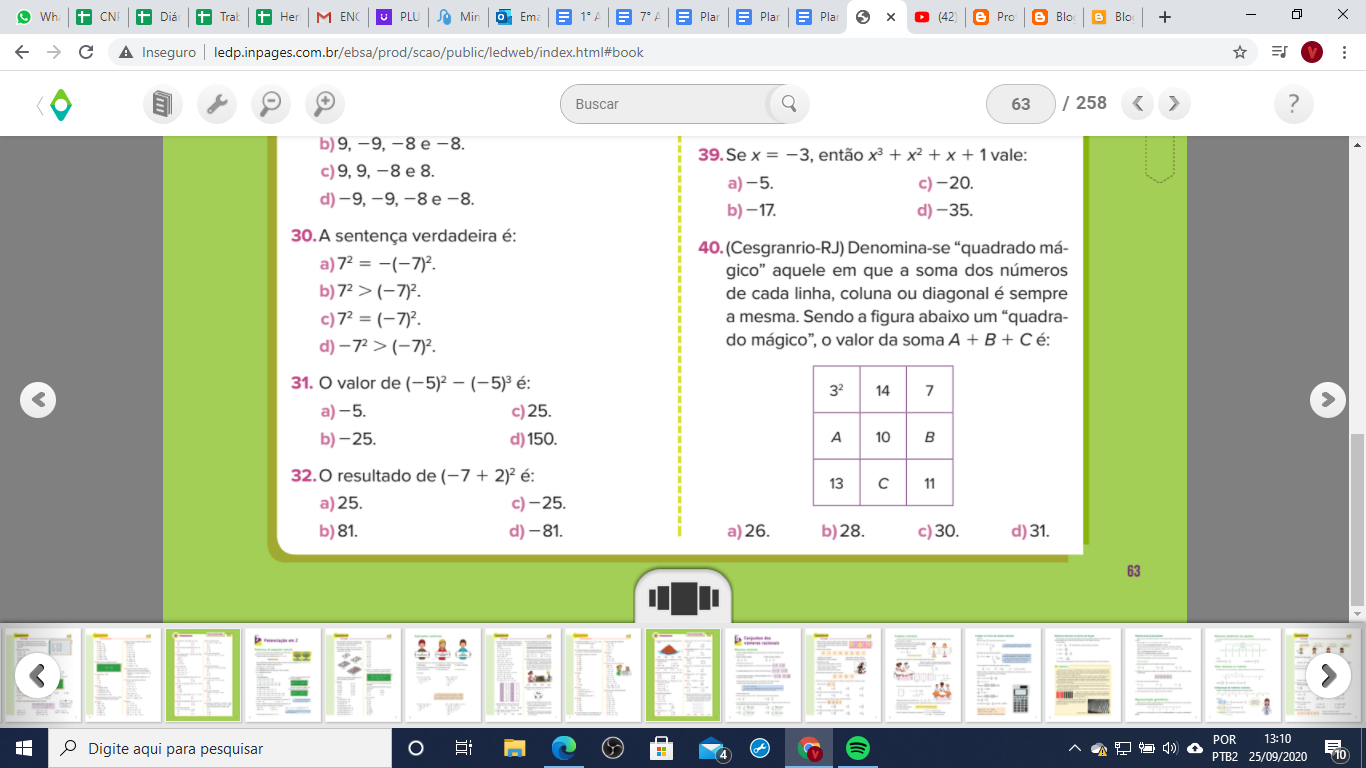This screenshot has width=1366, height=768.
Task: Click question 39 answer option c) −20.
Action: (946, 183)
